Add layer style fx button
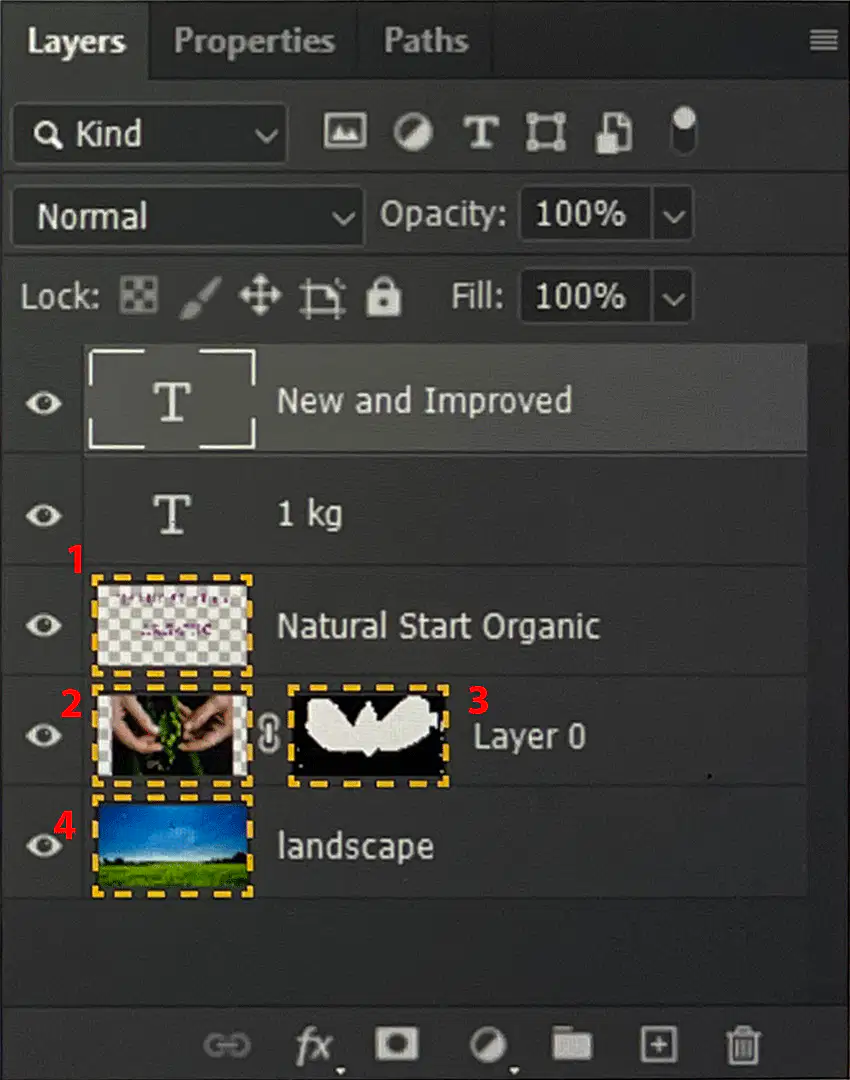The width and height of the screenshot is (850, 1080). [314, 1046]
